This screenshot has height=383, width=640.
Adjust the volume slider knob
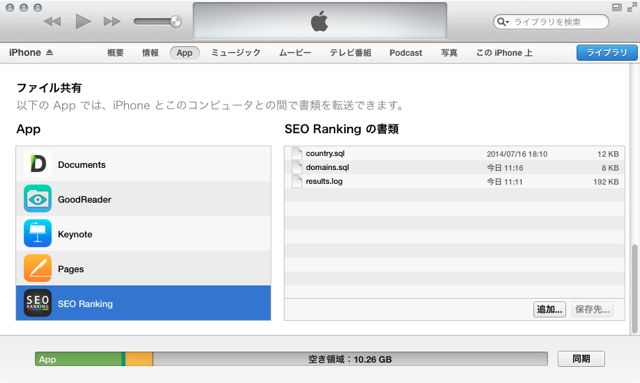[x=176, y=21]
